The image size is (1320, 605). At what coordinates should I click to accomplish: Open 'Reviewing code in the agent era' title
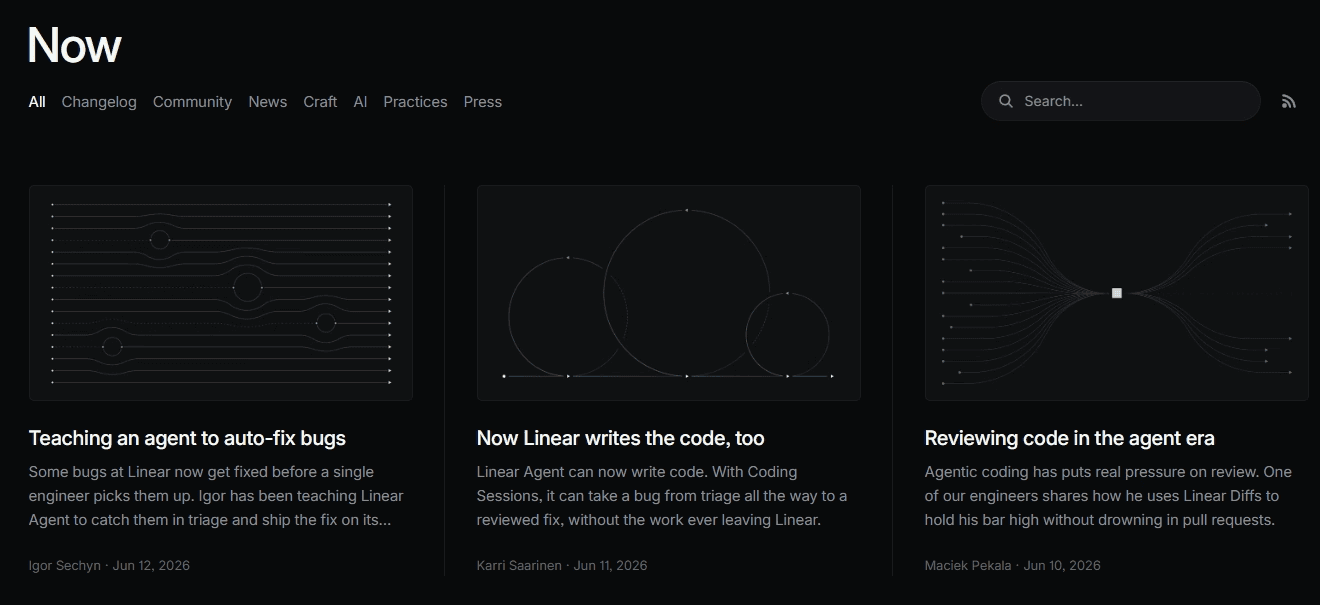[x=1070, y=438]
